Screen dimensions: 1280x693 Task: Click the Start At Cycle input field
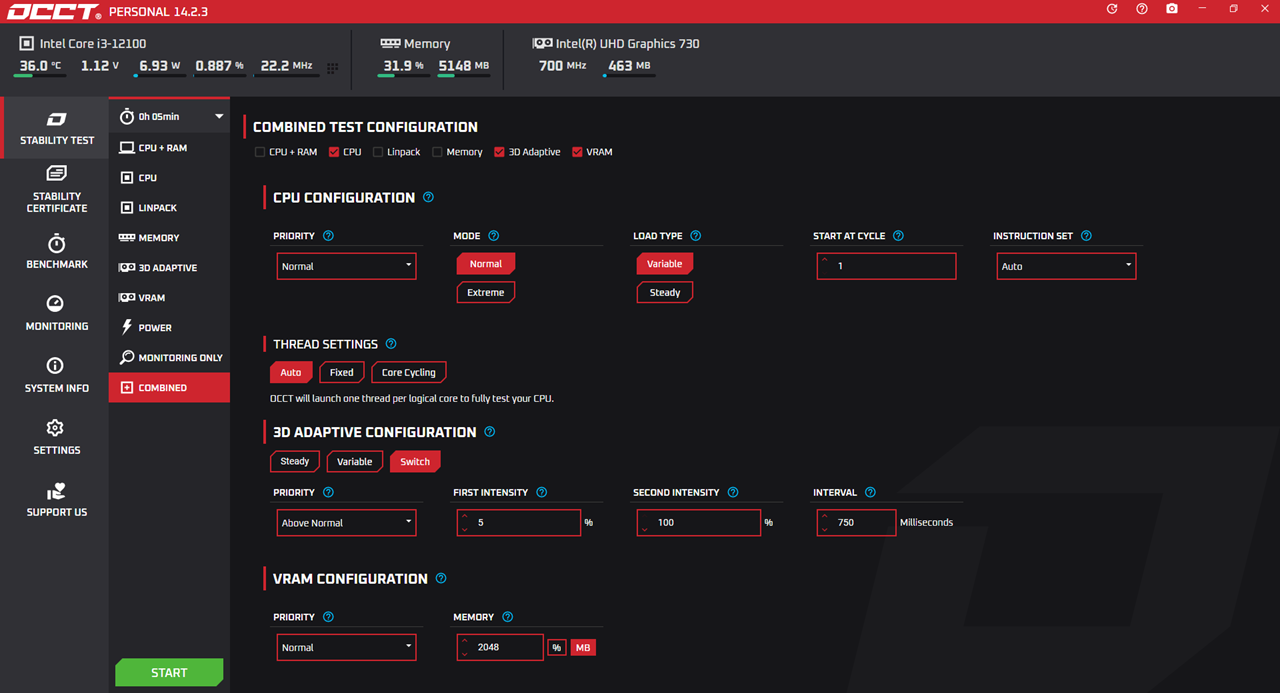tap(886, 266)
